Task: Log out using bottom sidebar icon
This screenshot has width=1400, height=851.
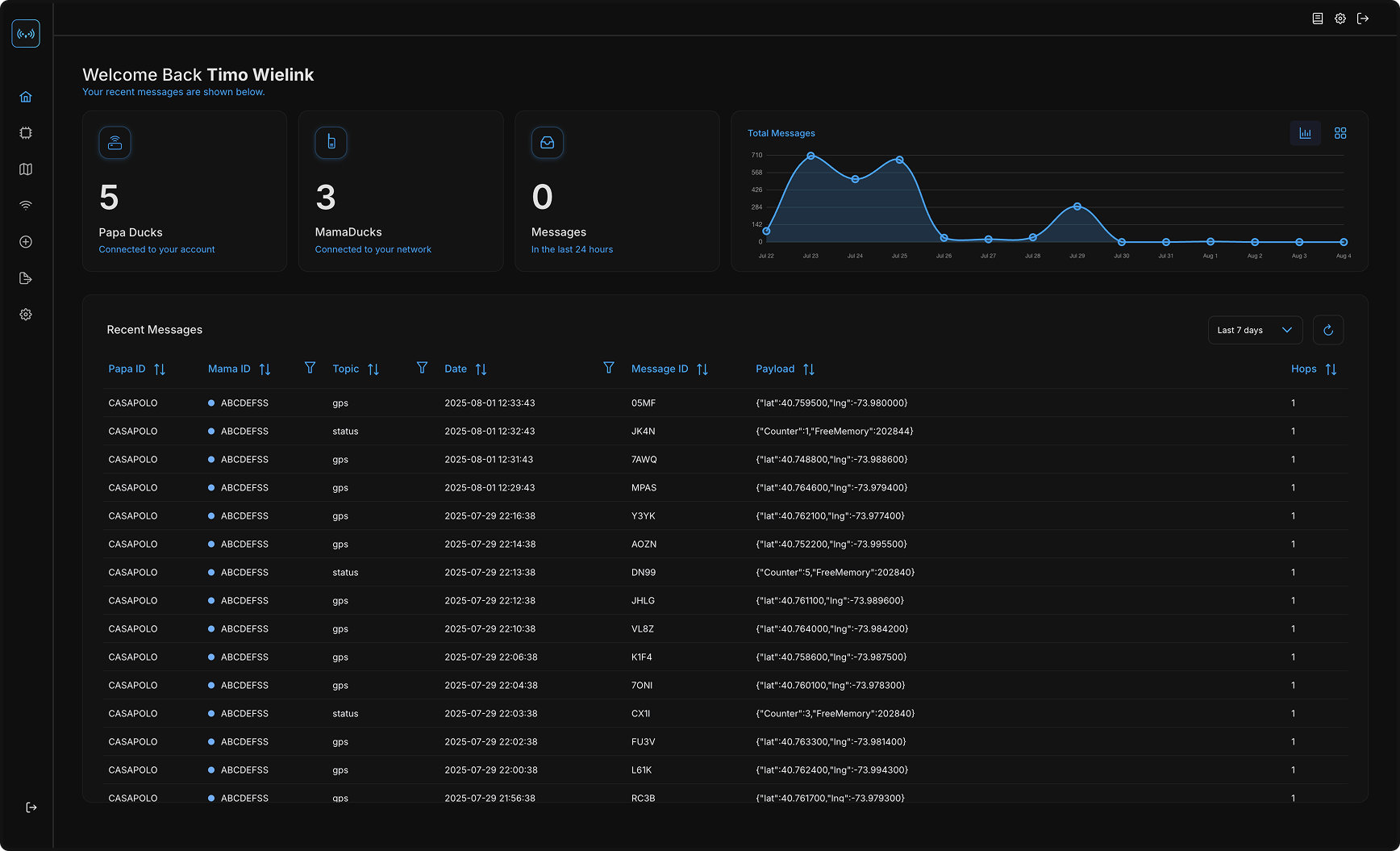Action: click(x=31, y=807)
